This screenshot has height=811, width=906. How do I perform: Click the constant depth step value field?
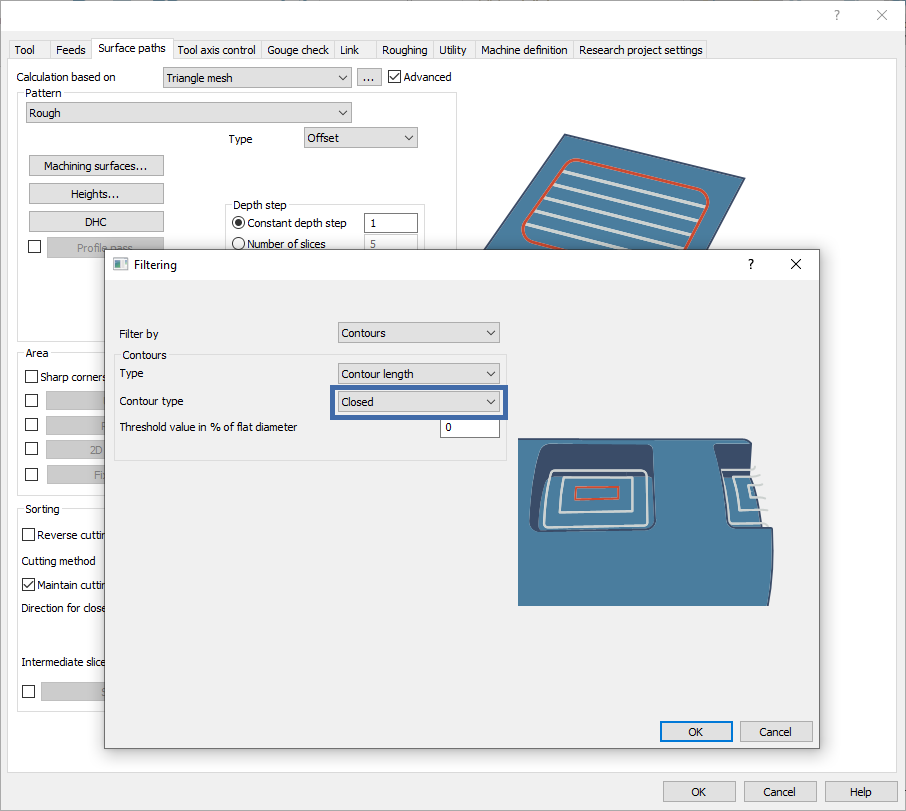point(391,223)
